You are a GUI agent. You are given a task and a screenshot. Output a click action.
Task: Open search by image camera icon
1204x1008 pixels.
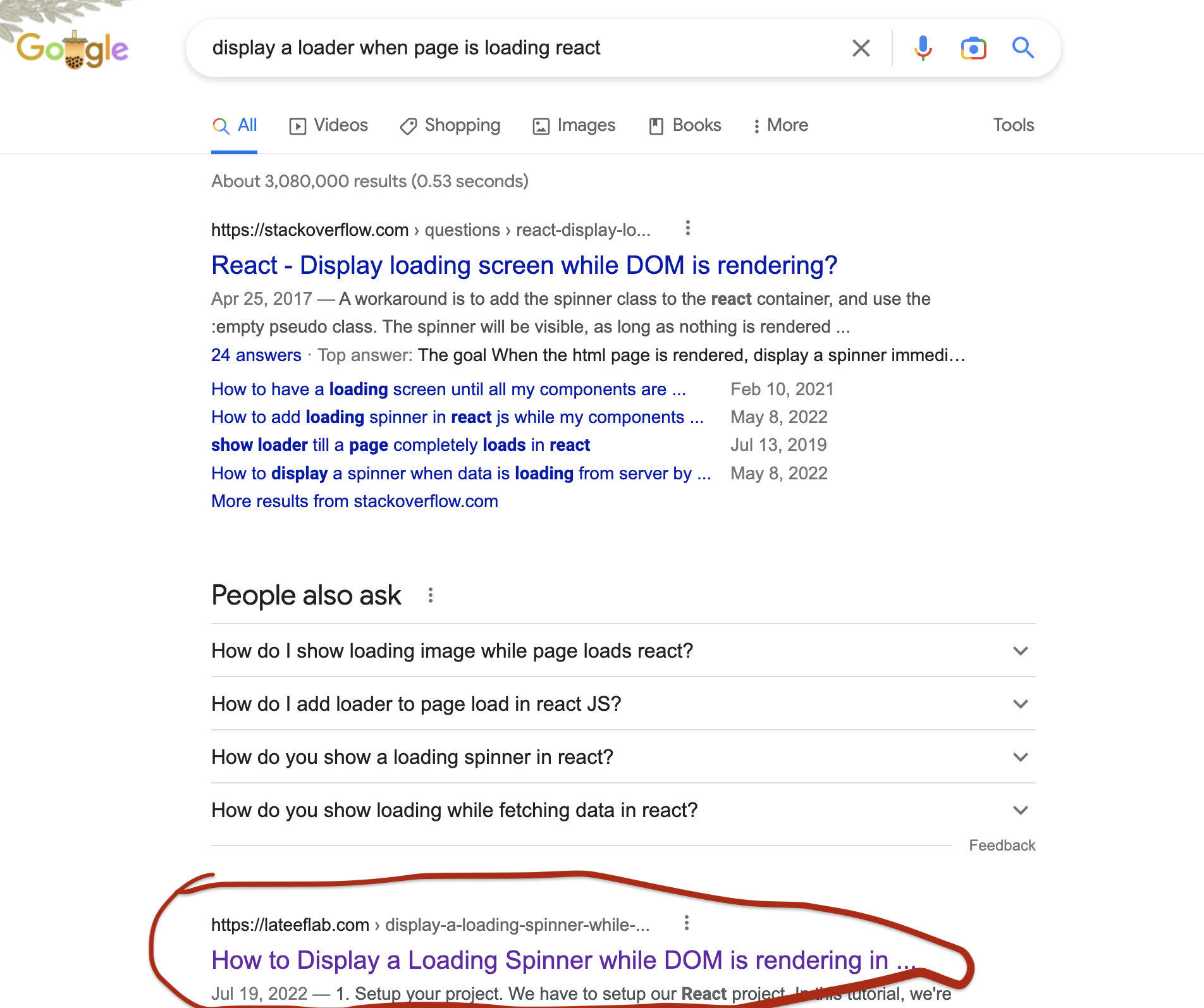(973, 48)
